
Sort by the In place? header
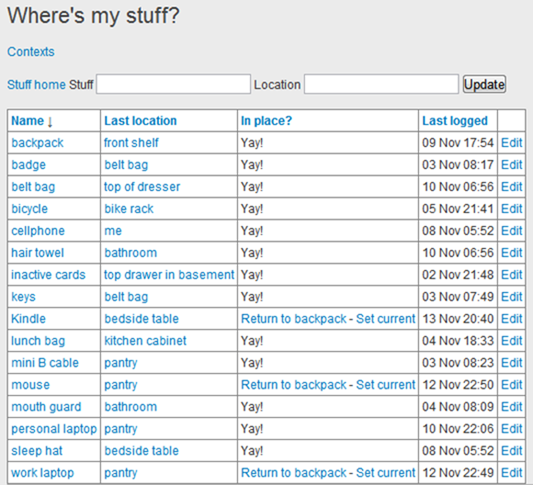click(x=266, y=121)
